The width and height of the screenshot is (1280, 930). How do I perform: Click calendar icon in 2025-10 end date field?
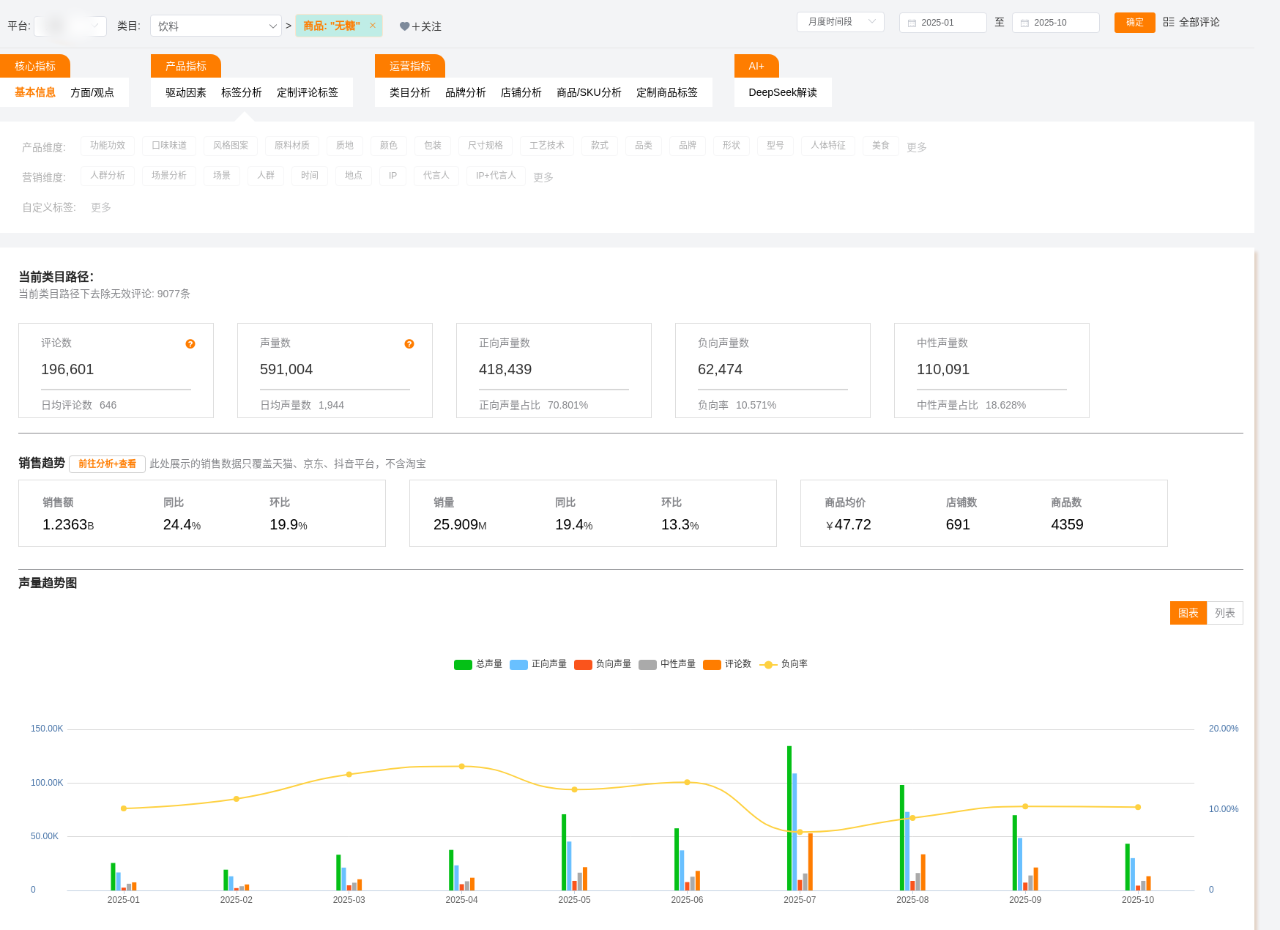(x=1025, y=23)
